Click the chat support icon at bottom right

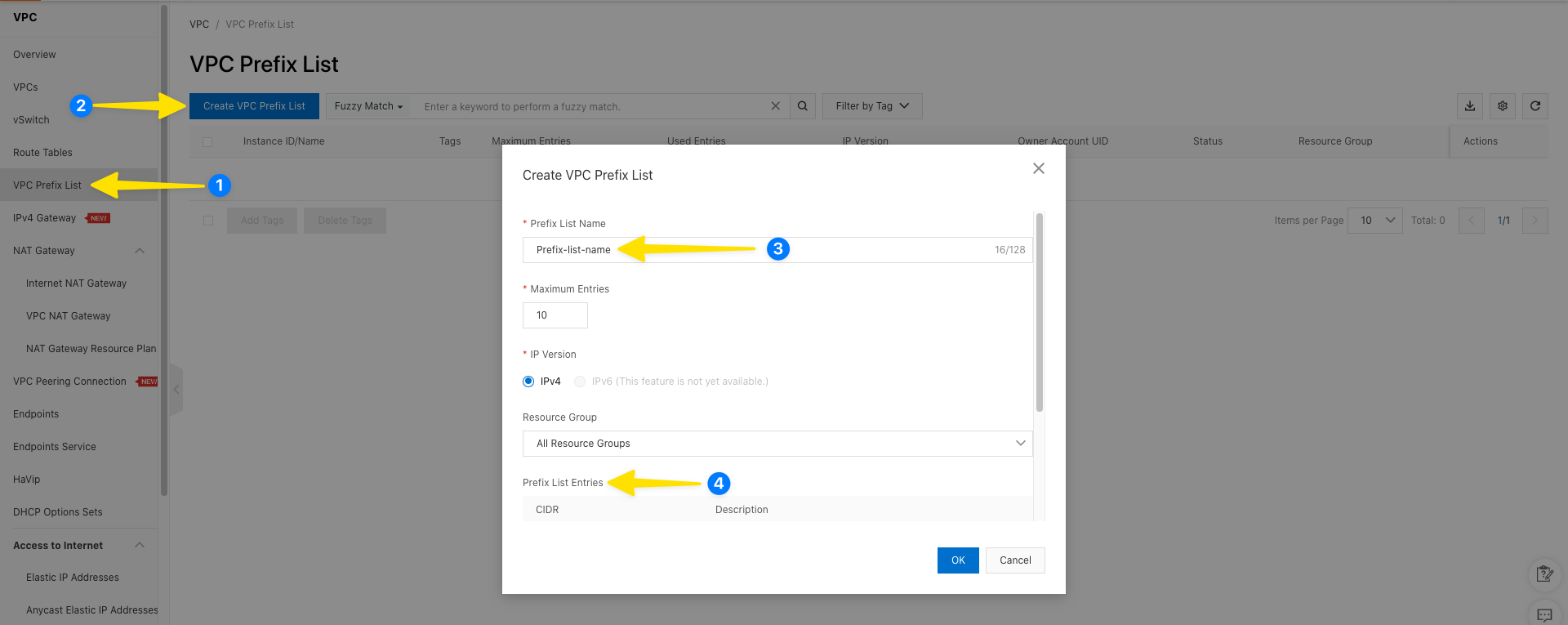point(1543,614)
